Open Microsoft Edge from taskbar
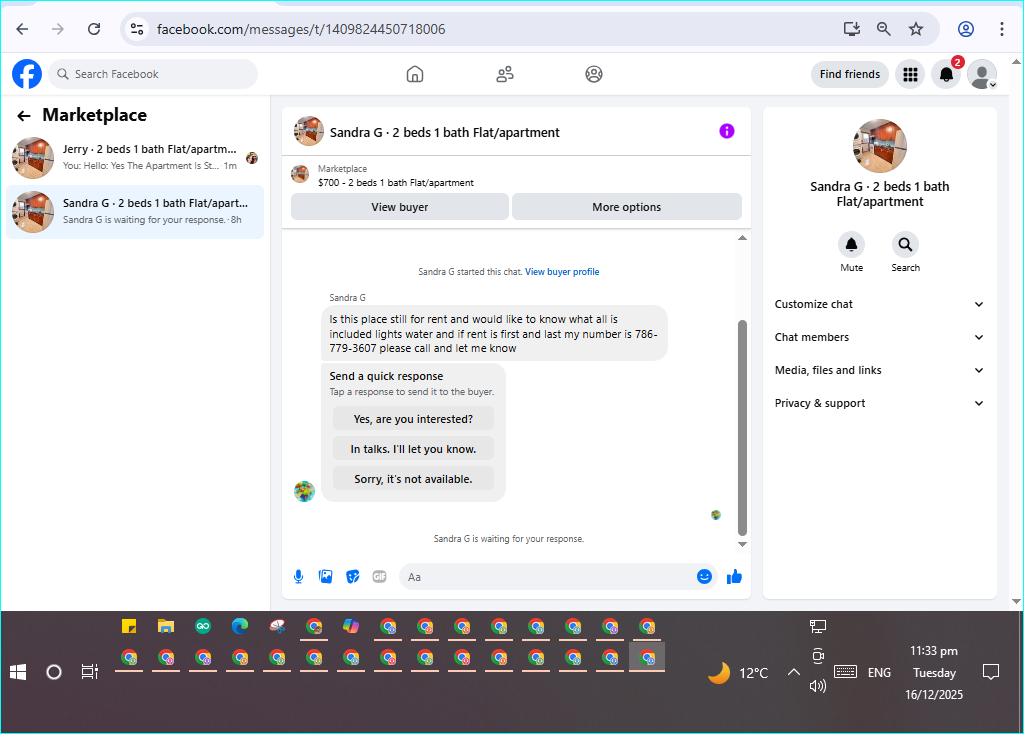 tap(240, 626)
